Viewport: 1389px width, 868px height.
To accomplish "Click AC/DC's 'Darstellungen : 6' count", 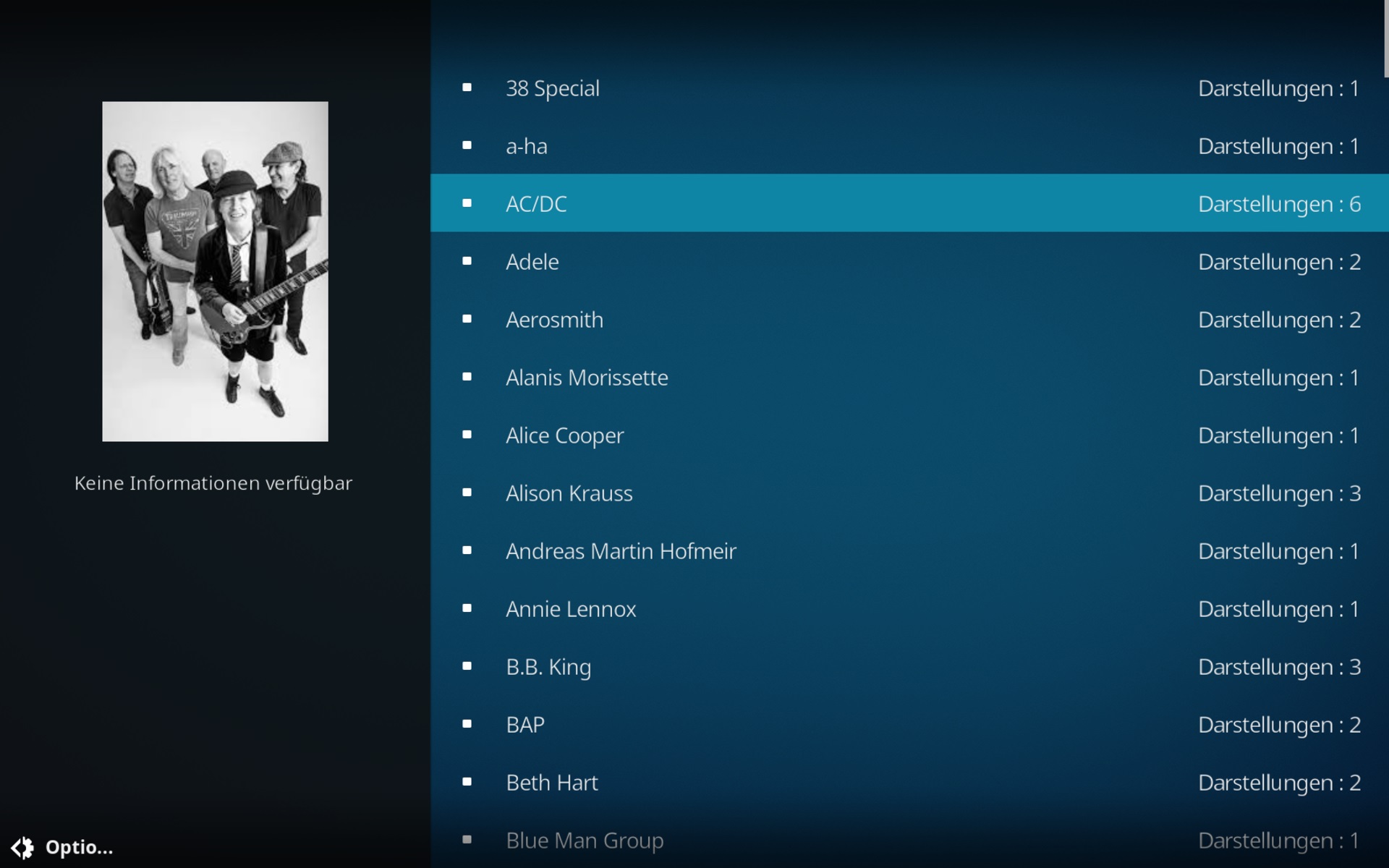I will click(1279, 204).
